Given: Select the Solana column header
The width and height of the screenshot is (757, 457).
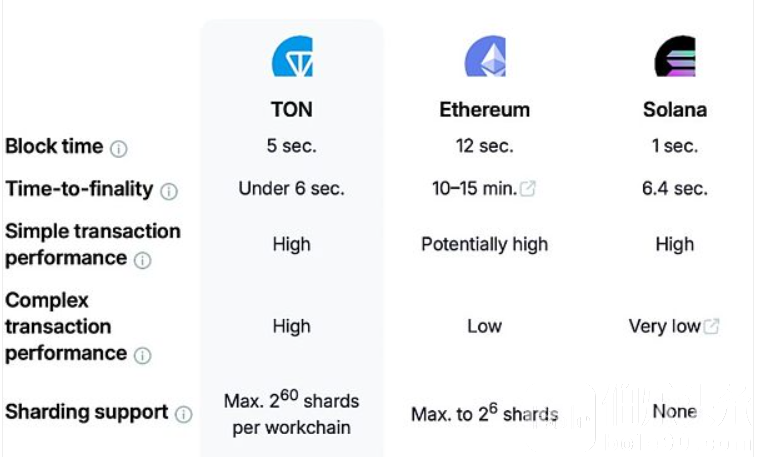Looking at the screenshot, I should 675,109.
